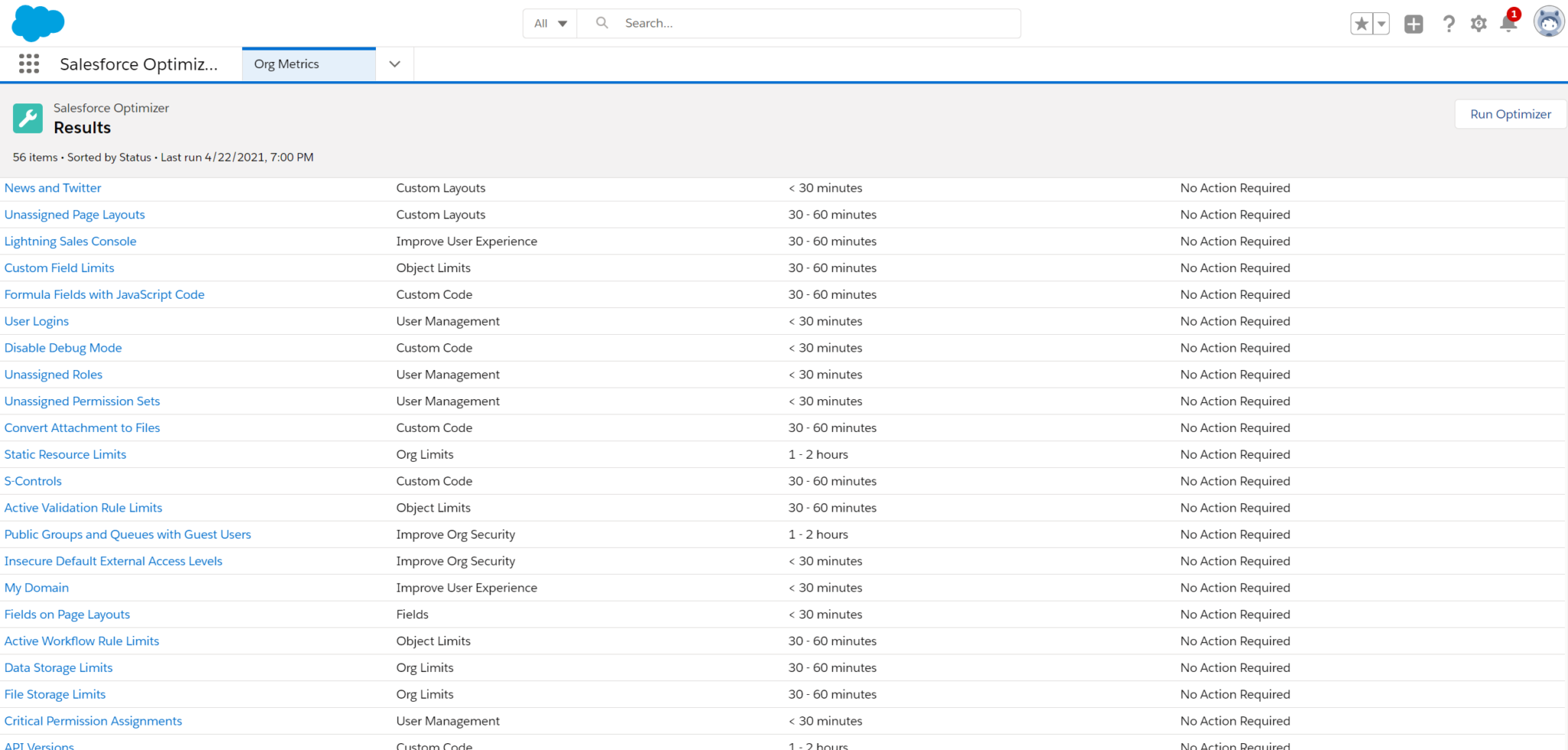The height and width of the screenshot is (750, 1568).
Task: Open the Unassigned Page Layouts result
Action: point(74,215)
